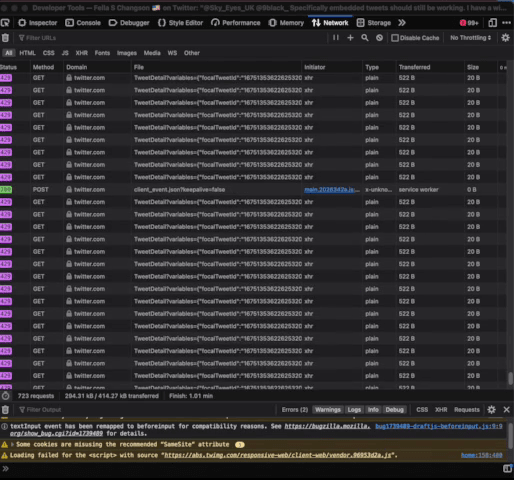Image resolution: width=514 pixels, height=480 pixels.
Task: Sort by the Initiator column header
Action: point(332,67)
